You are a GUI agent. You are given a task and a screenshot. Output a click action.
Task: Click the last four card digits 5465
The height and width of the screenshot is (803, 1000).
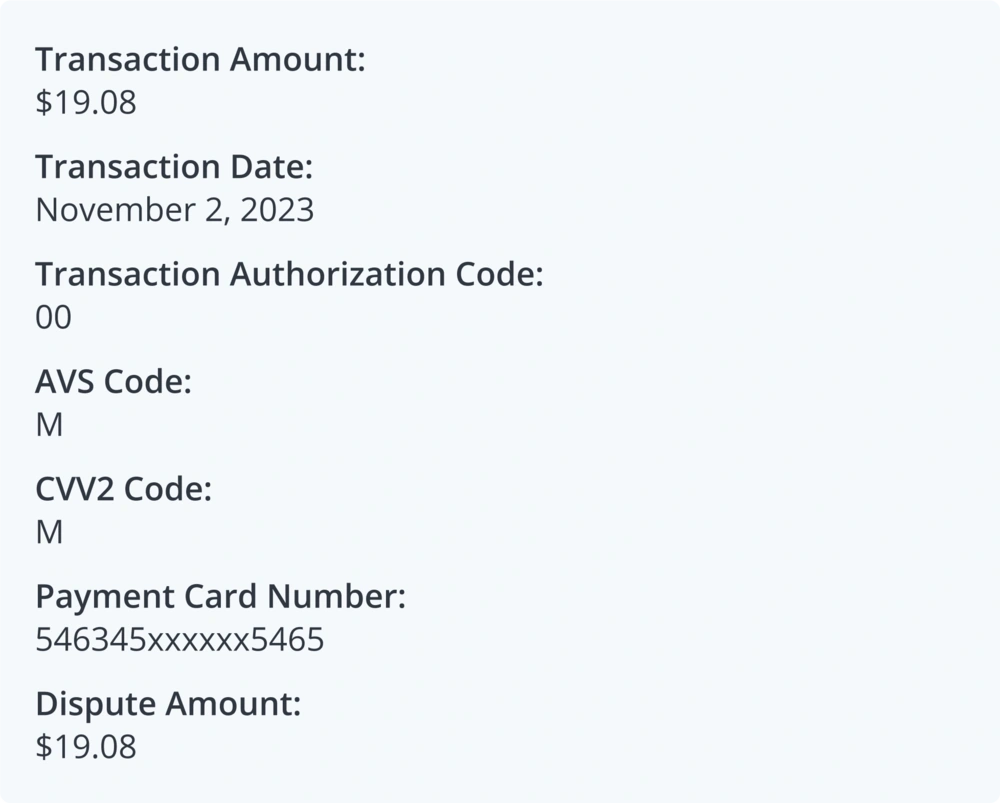287,640
